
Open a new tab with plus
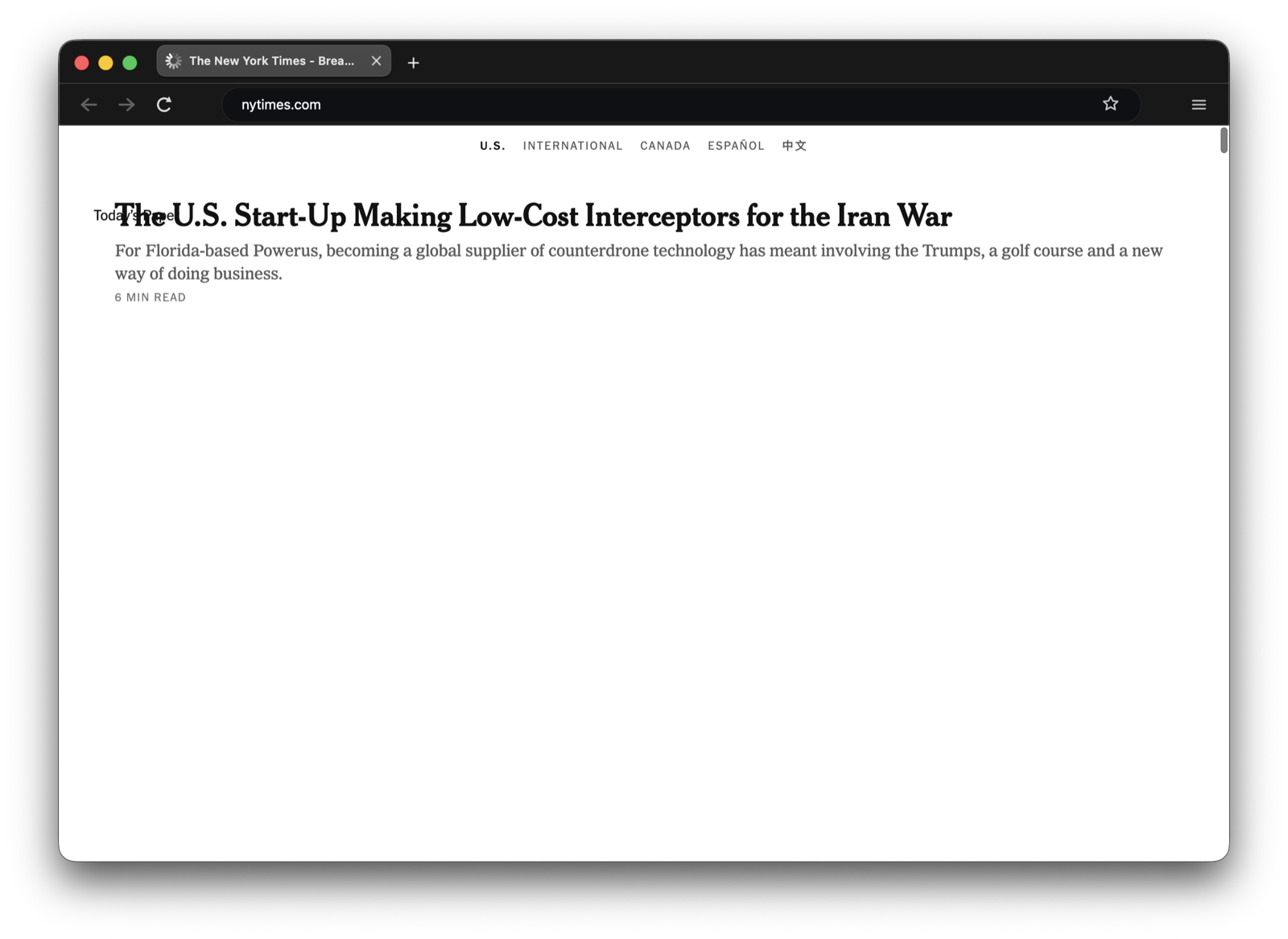(x=413, y=62)
